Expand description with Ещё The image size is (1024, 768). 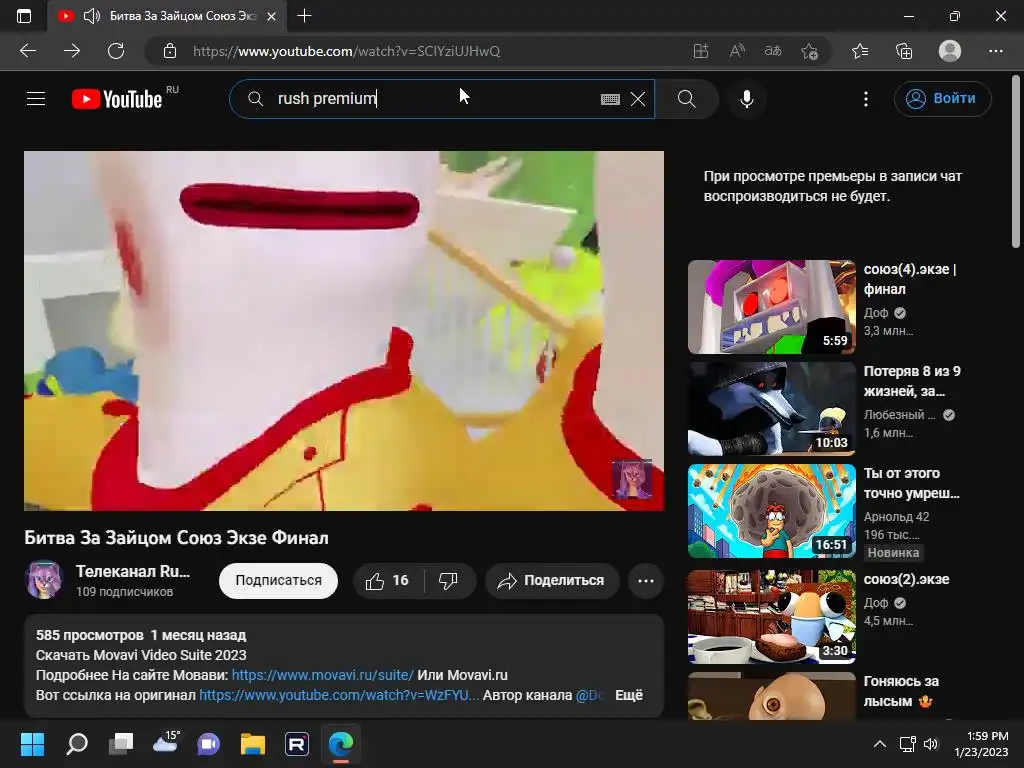(629, 695)
